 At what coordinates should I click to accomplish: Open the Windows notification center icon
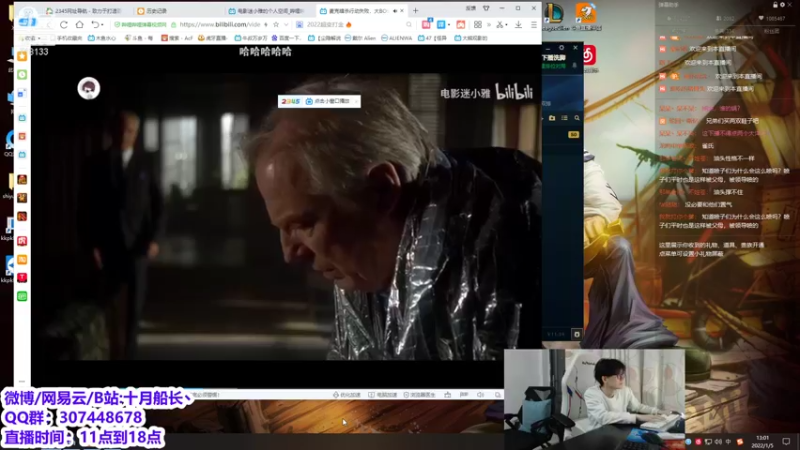(786, 441)
